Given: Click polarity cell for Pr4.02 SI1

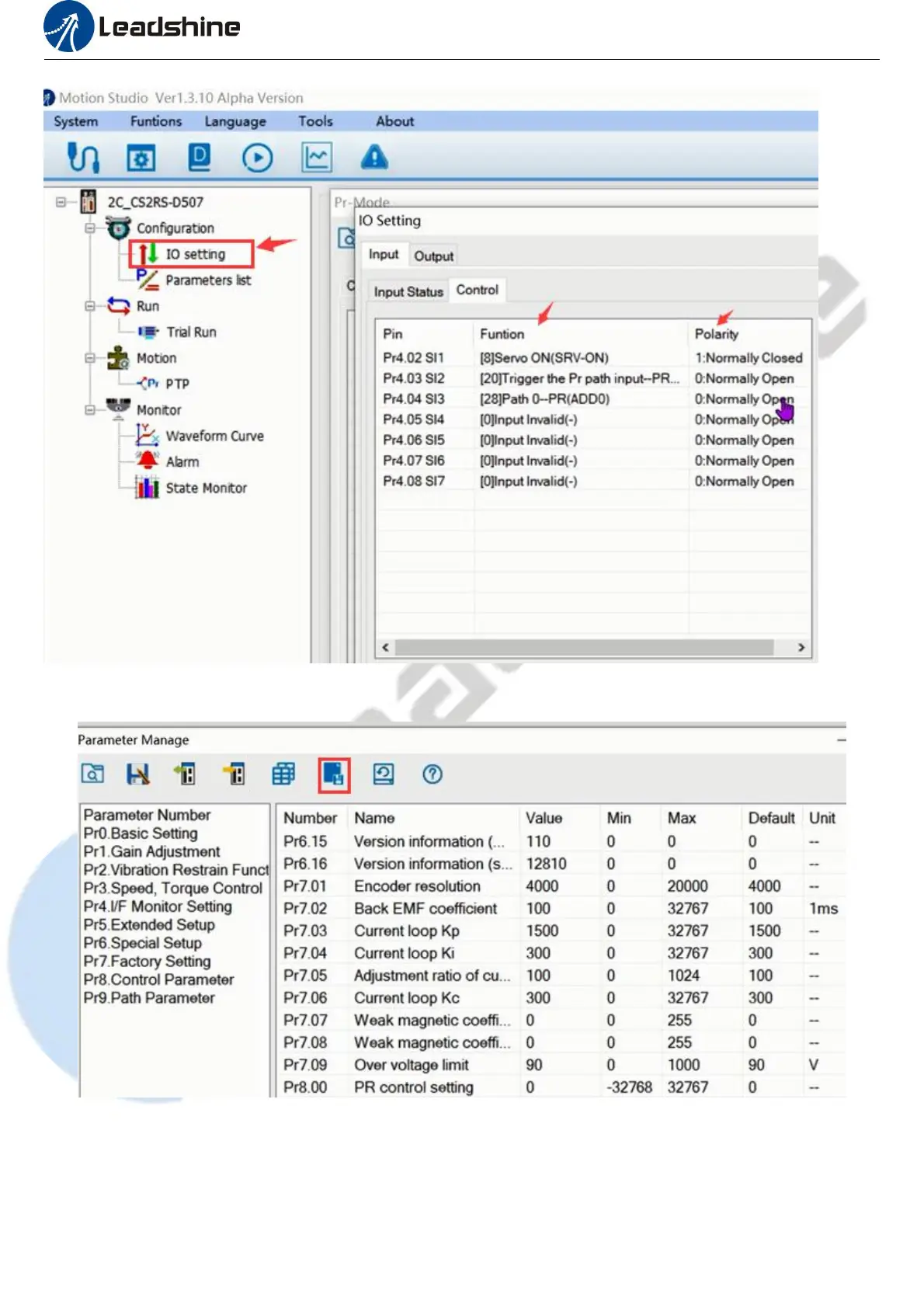Looking at the screenshot, I should click(x=748, y=358).
